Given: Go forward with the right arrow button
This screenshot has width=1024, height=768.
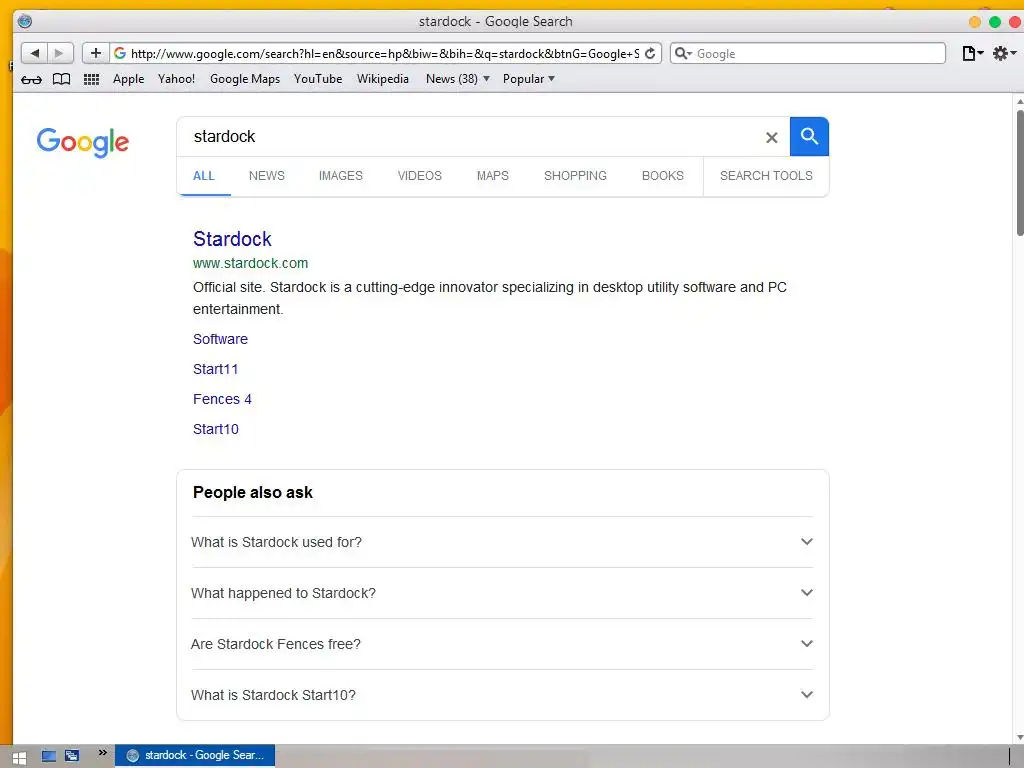Looking at the screenshot, I should 59,54.
